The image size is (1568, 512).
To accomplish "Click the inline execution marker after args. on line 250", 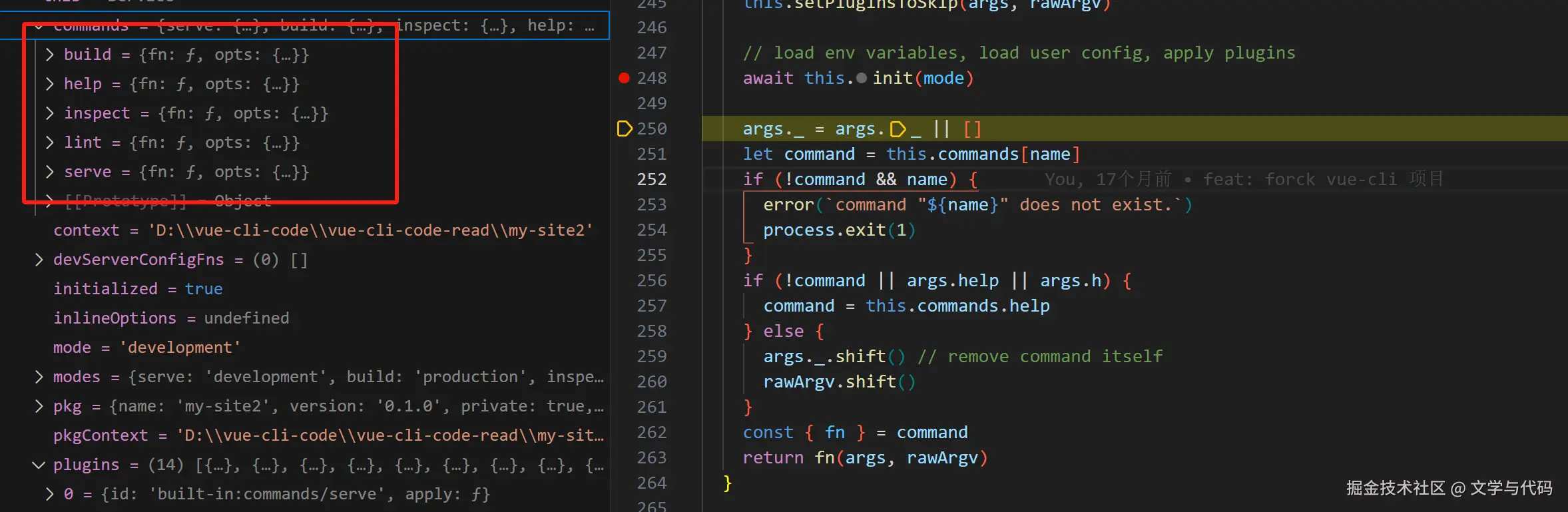I will click(898, 129).
